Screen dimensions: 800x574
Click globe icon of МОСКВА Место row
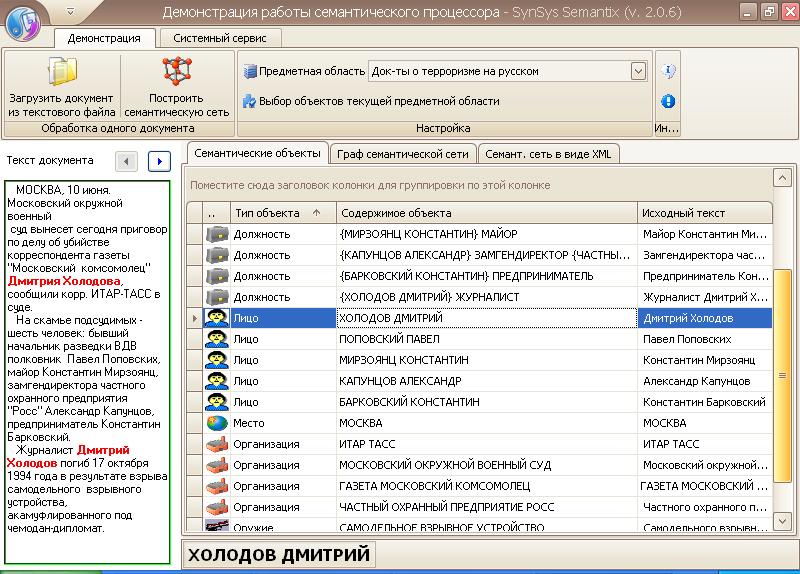pos(217,423)
